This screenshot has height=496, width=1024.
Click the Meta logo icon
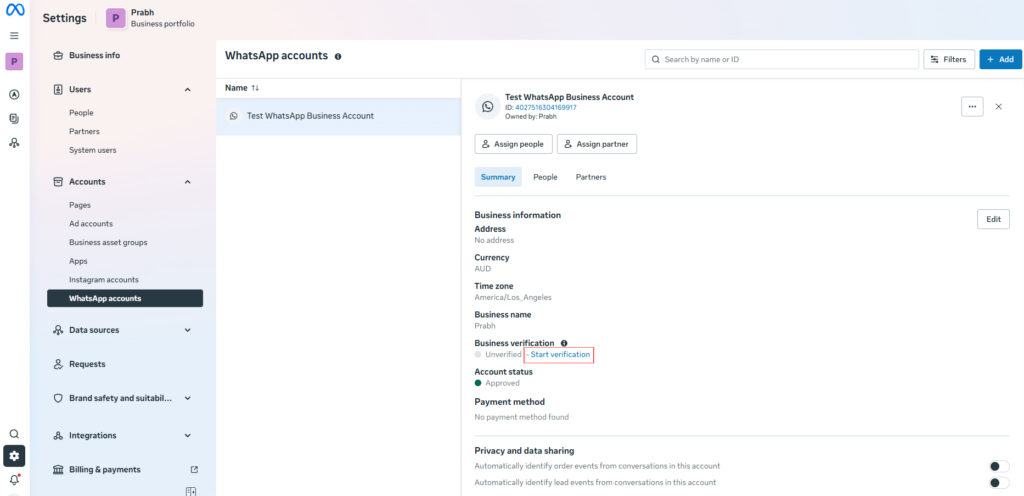(x=14, y=10)
